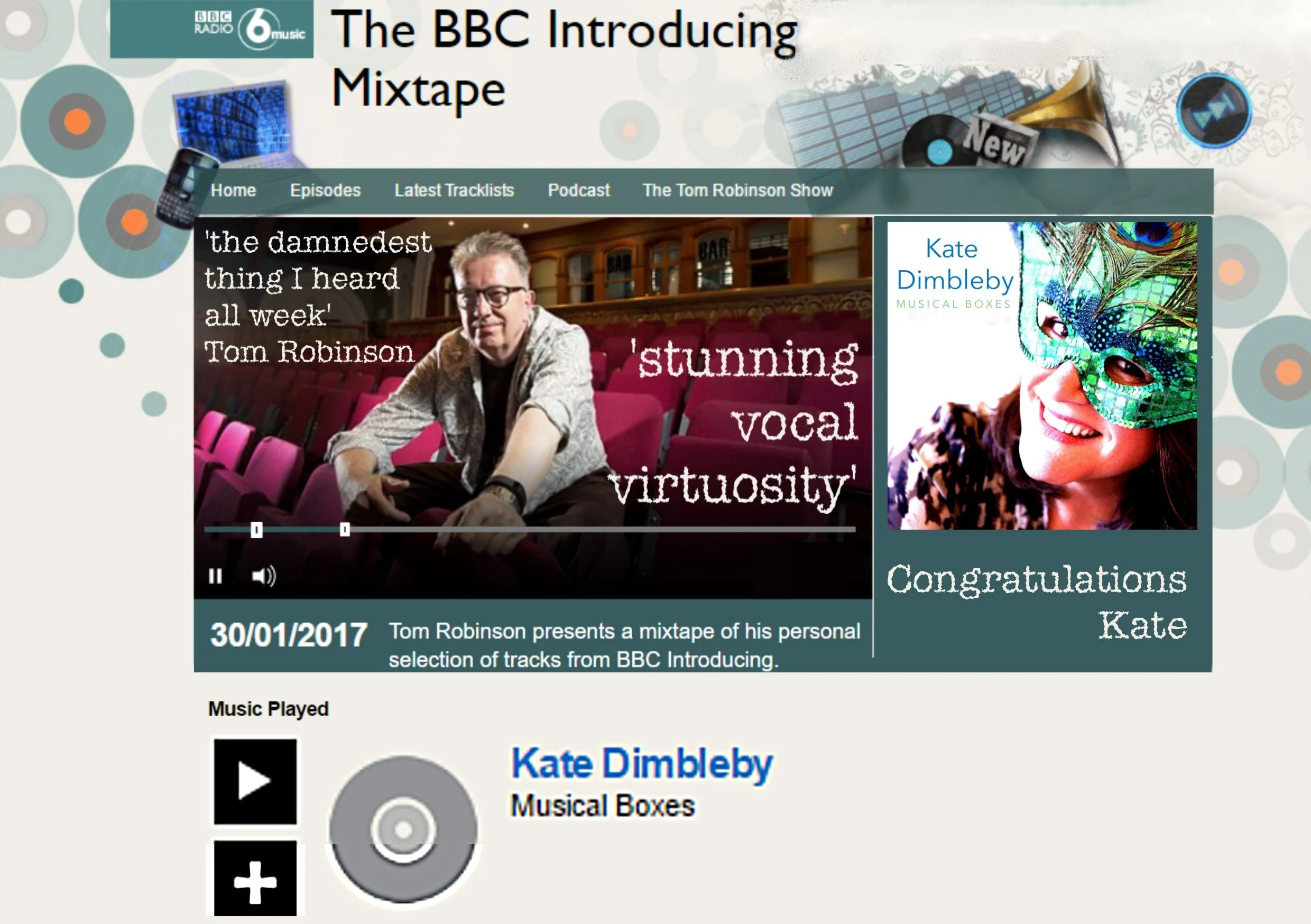
Task: Go to the Episodes page
Action: tap(326, 190)
